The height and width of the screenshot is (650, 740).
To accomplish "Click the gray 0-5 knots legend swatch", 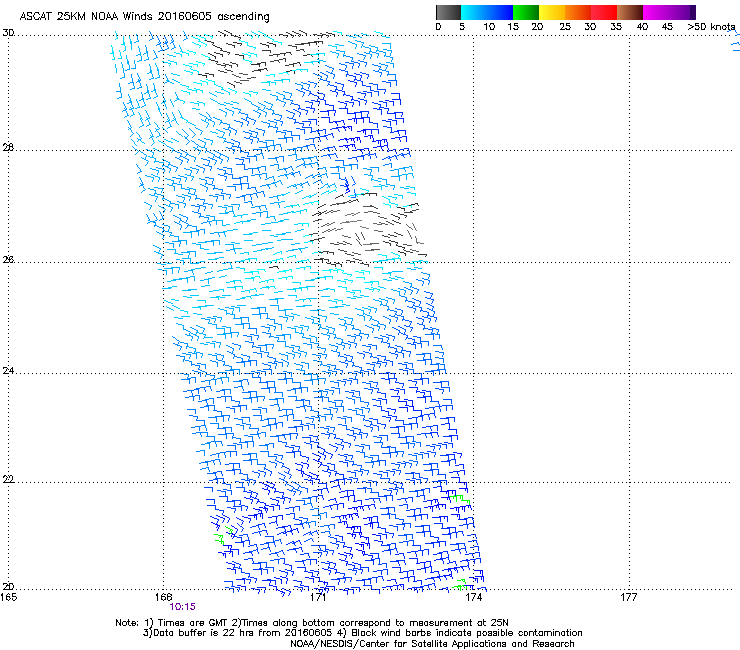I will [448, 12].
